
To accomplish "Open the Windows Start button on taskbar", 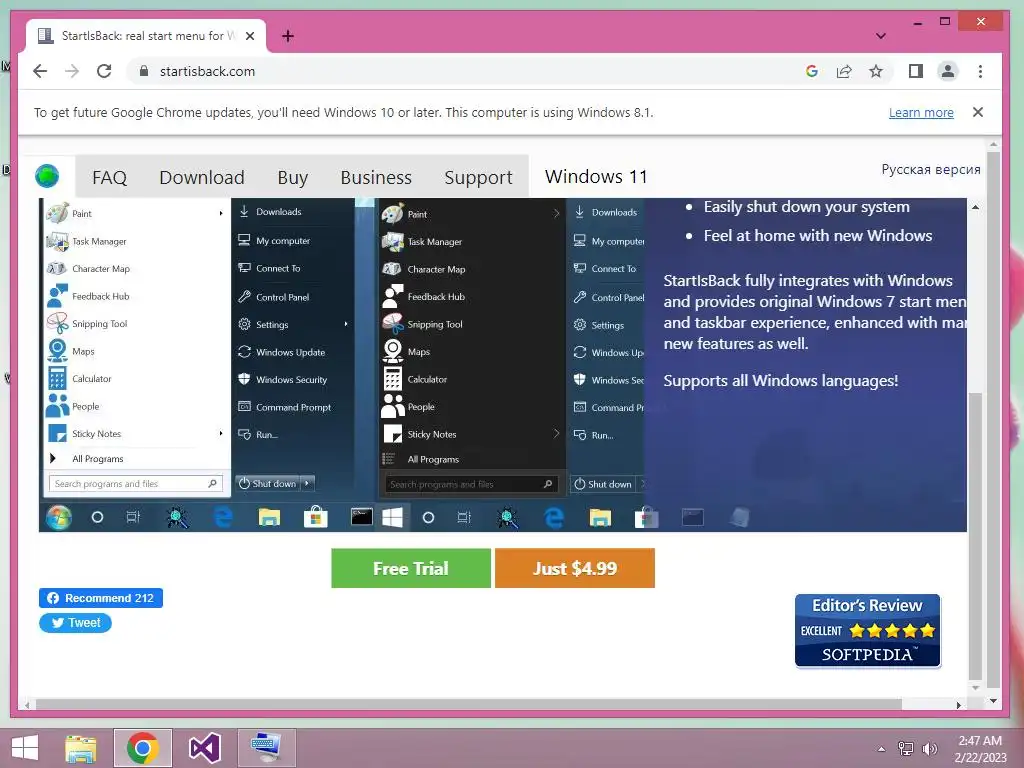I will (x=25, y=748).
